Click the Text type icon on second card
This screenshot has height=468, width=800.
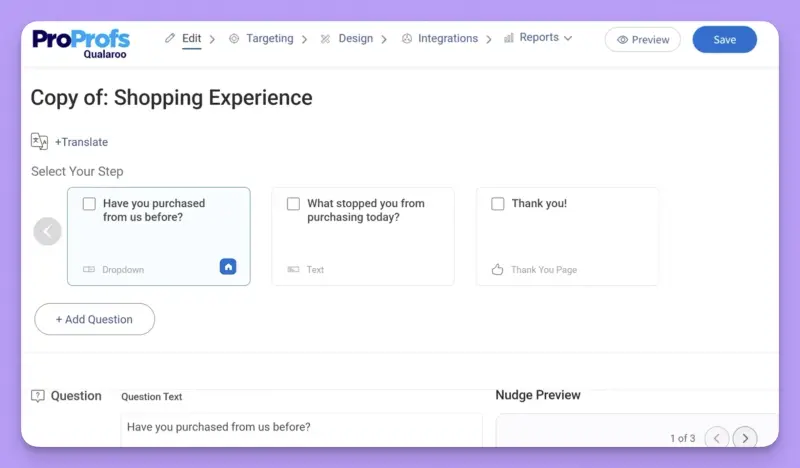point(293,269)
